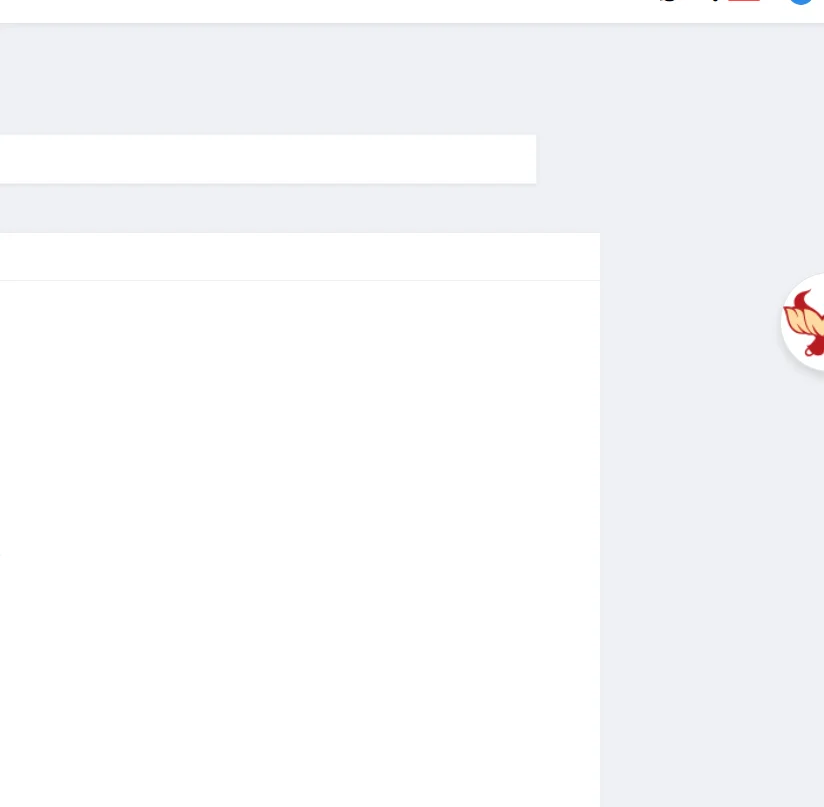Select the red flag icon in header
The image size is (824, 807).
744,1
